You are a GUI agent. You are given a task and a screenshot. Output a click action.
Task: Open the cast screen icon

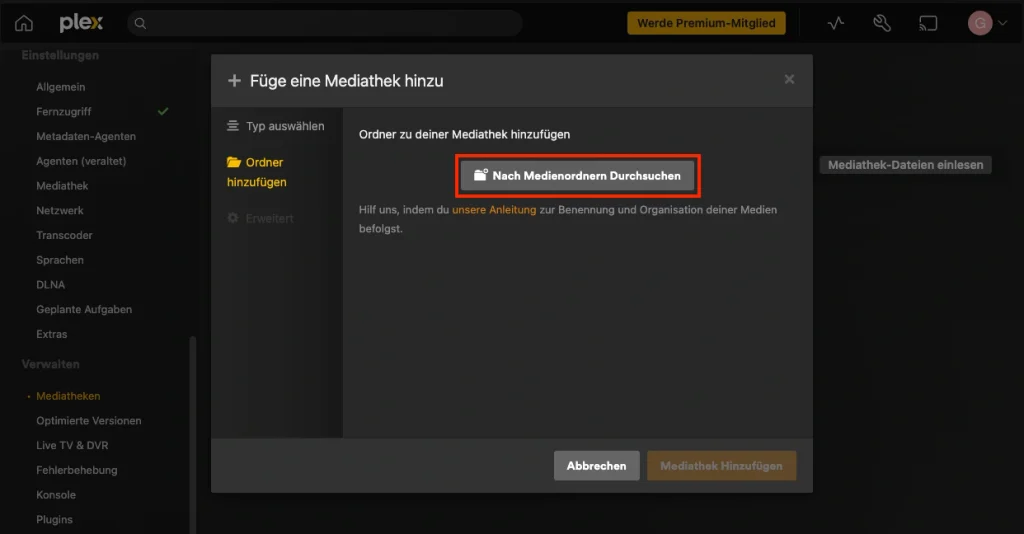928,24
